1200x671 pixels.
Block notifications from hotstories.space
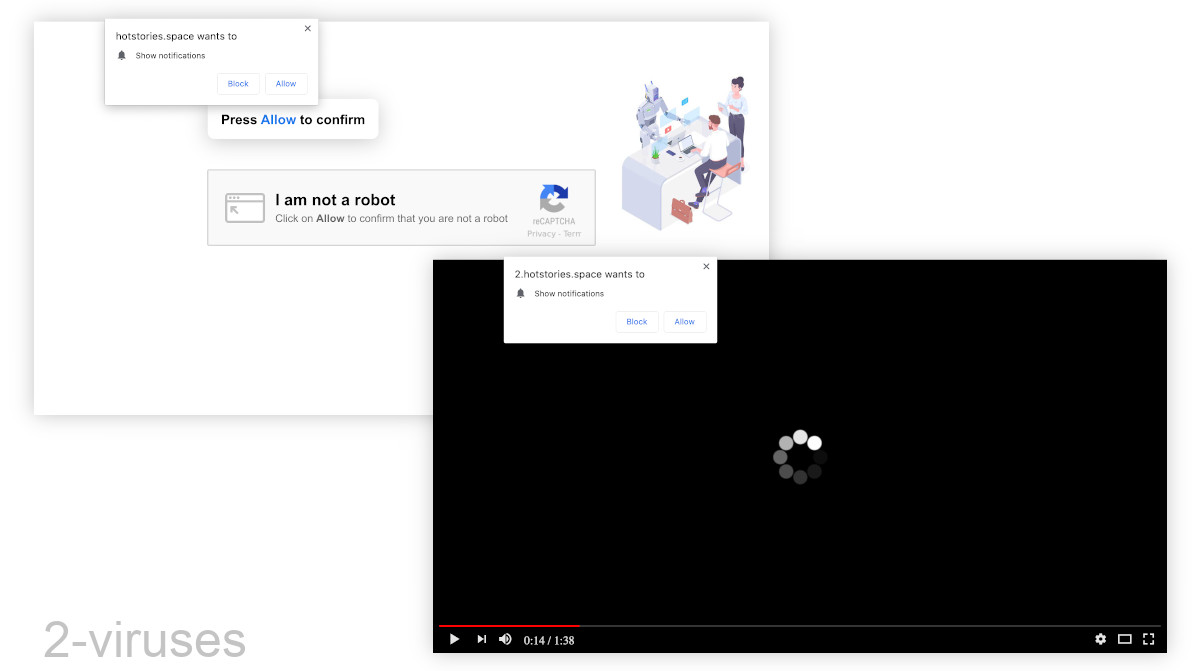point(238,84)
